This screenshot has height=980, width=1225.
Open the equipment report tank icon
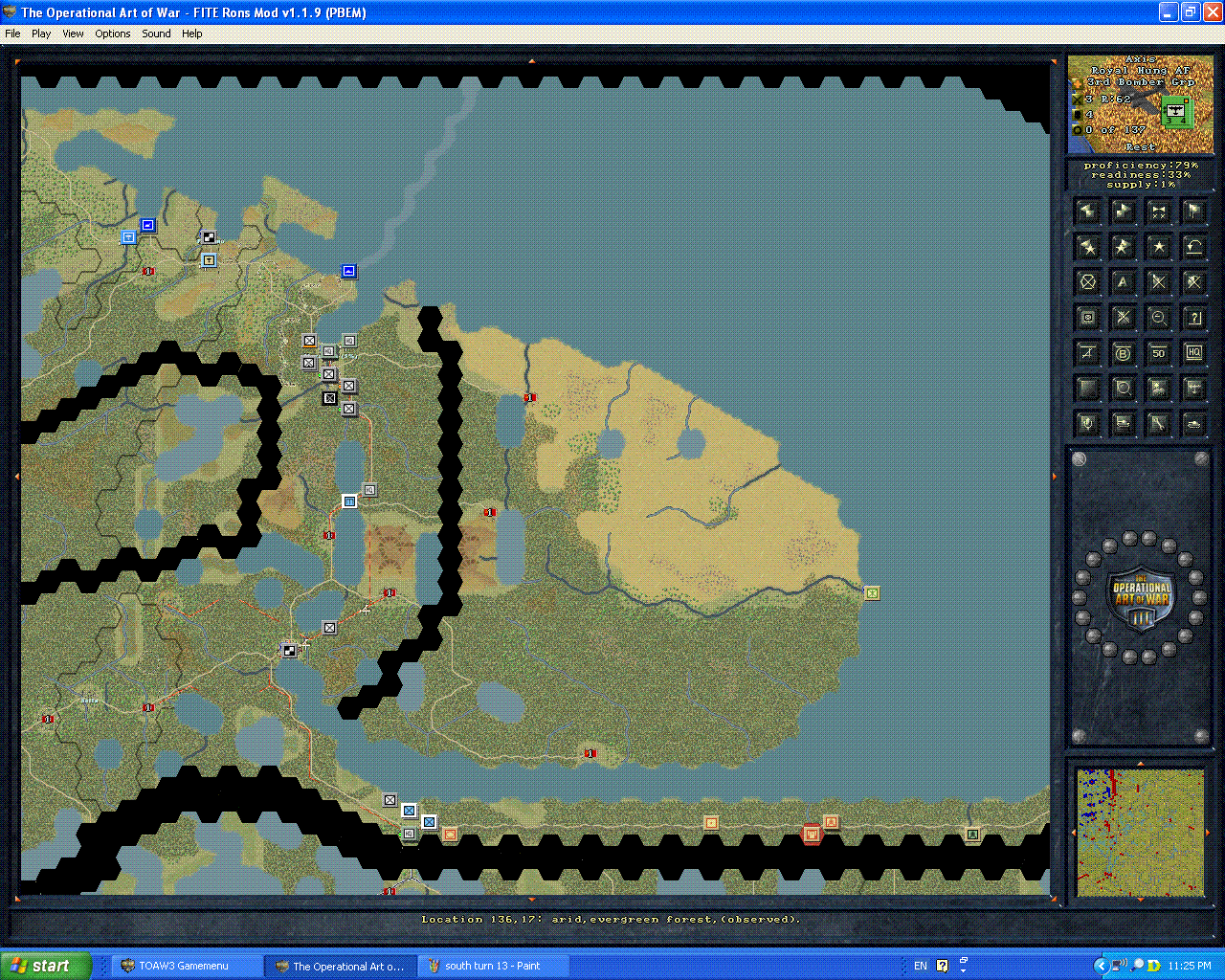pyautogui.click(x=1193, y=423)
